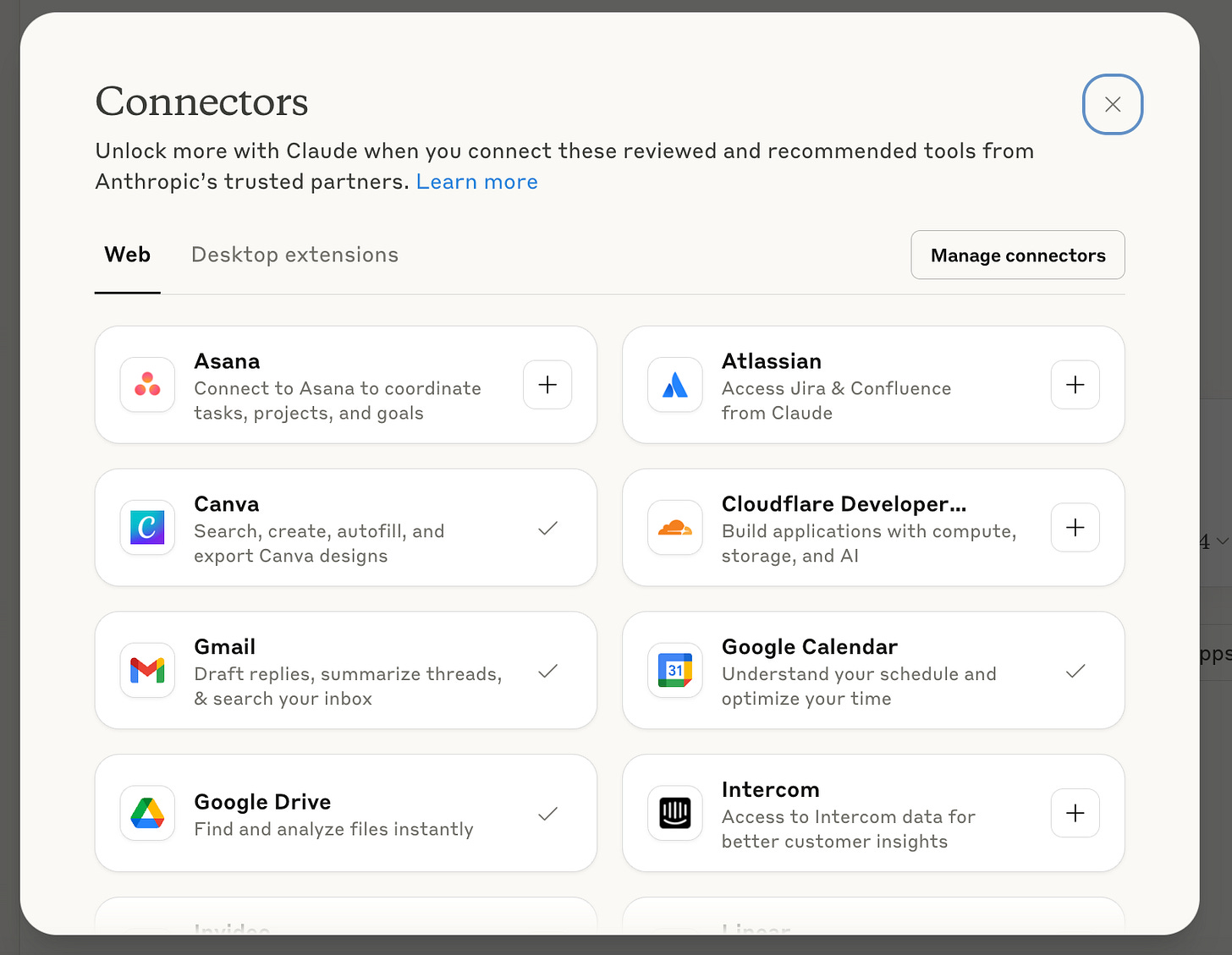The height and width of the screenshot is (955, 1232).
Task: Add the Asana connector with plus button
Action: [547, 385]
